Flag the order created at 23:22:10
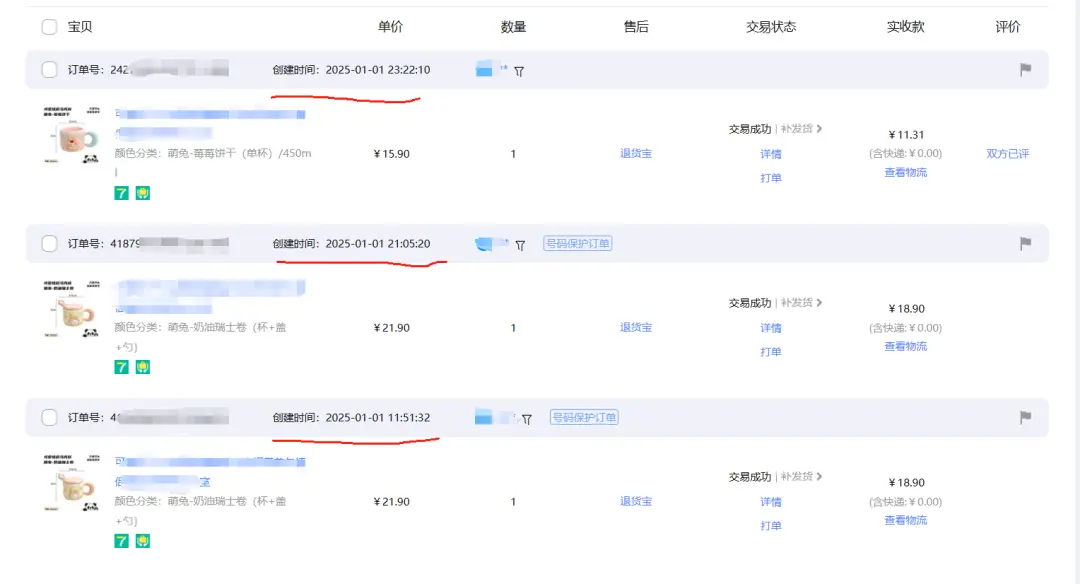This screenshot has height=584, width=1080. coord(1025,70)
